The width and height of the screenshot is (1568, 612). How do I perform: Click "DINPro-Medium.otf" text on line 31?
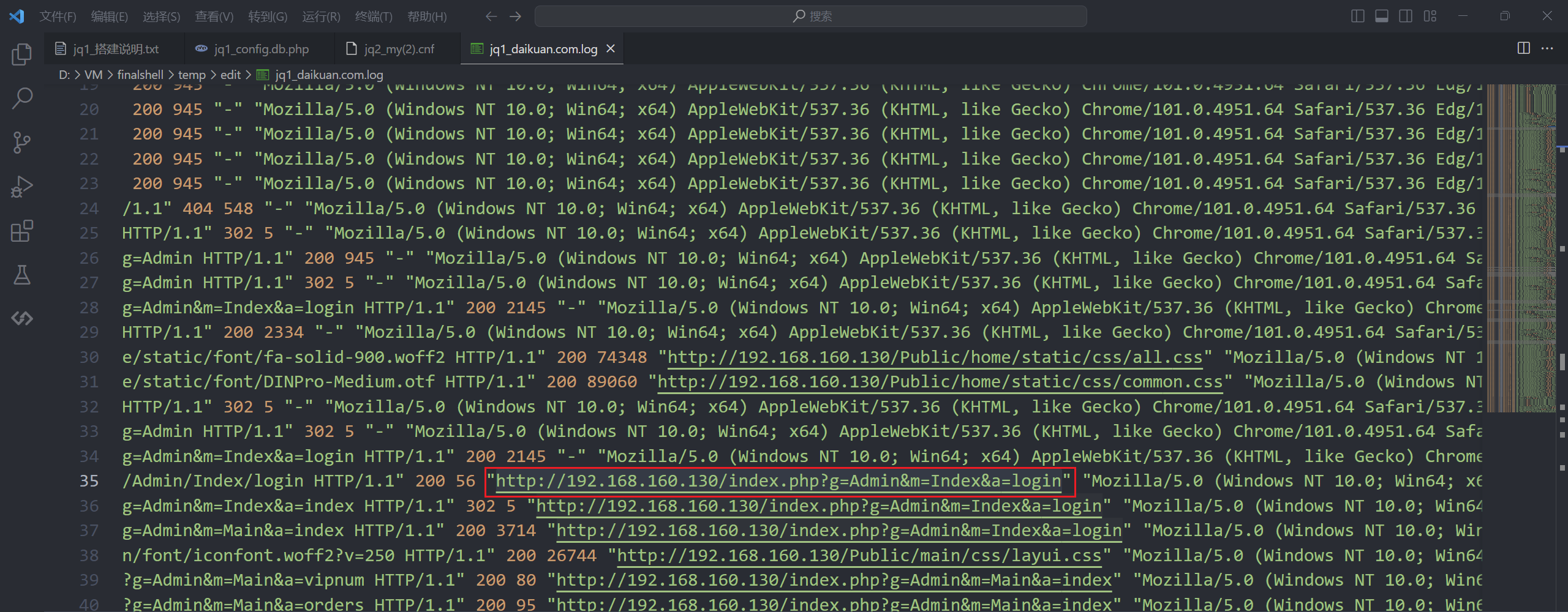[349, 382]
